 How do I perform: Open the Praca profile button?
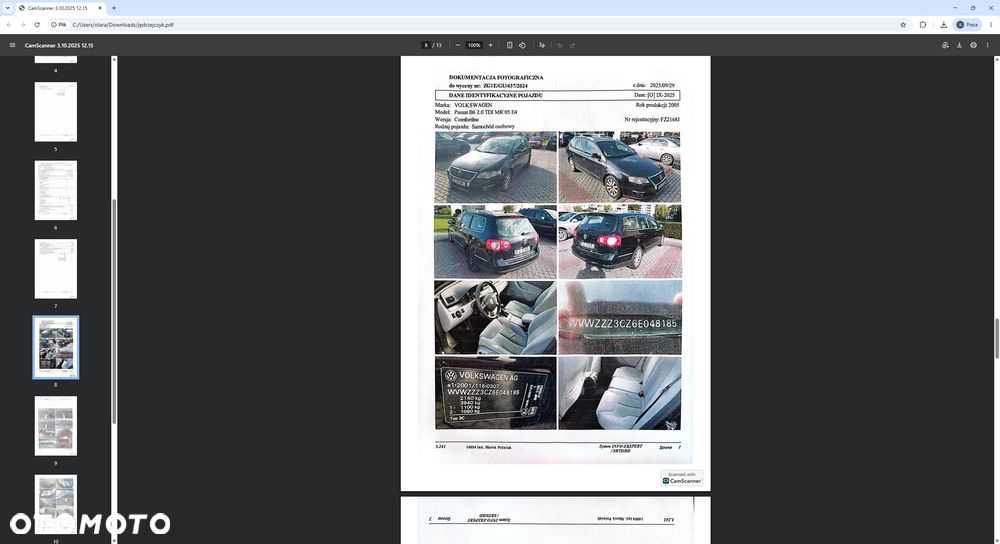pyautogui.click(x=967, y=25)
